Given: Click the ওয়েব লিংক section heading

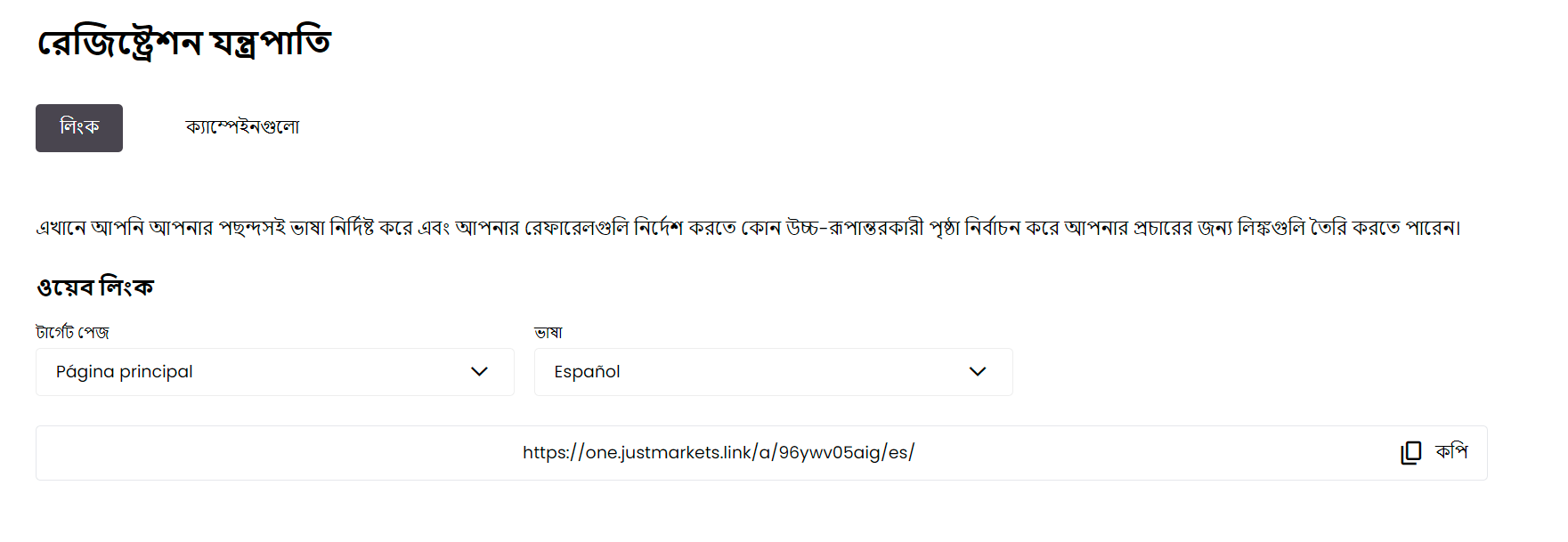Looking at the screenshot, I should (95, 287).
